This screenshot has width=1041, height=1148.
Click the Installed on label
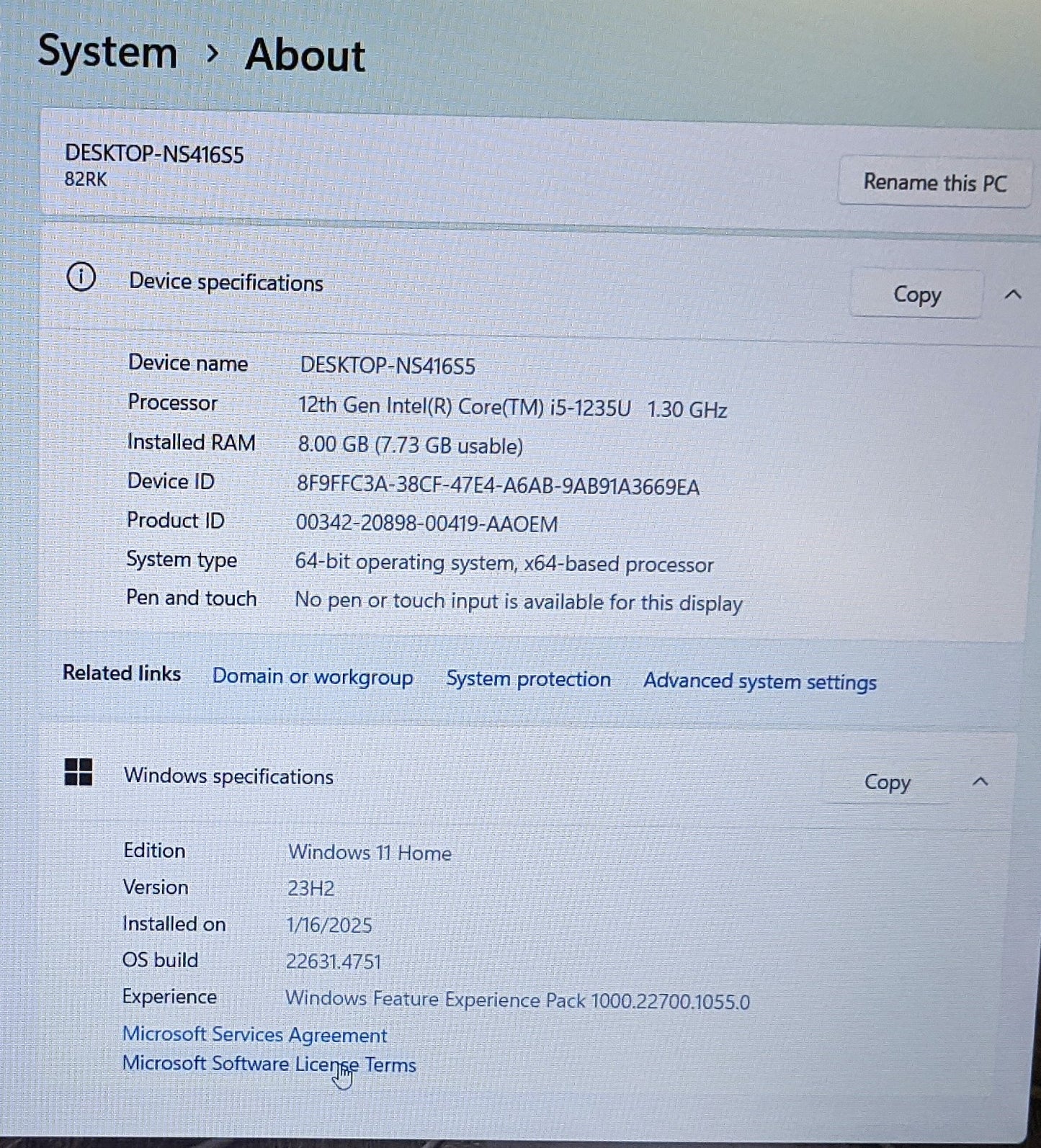[x=174, y=924]
